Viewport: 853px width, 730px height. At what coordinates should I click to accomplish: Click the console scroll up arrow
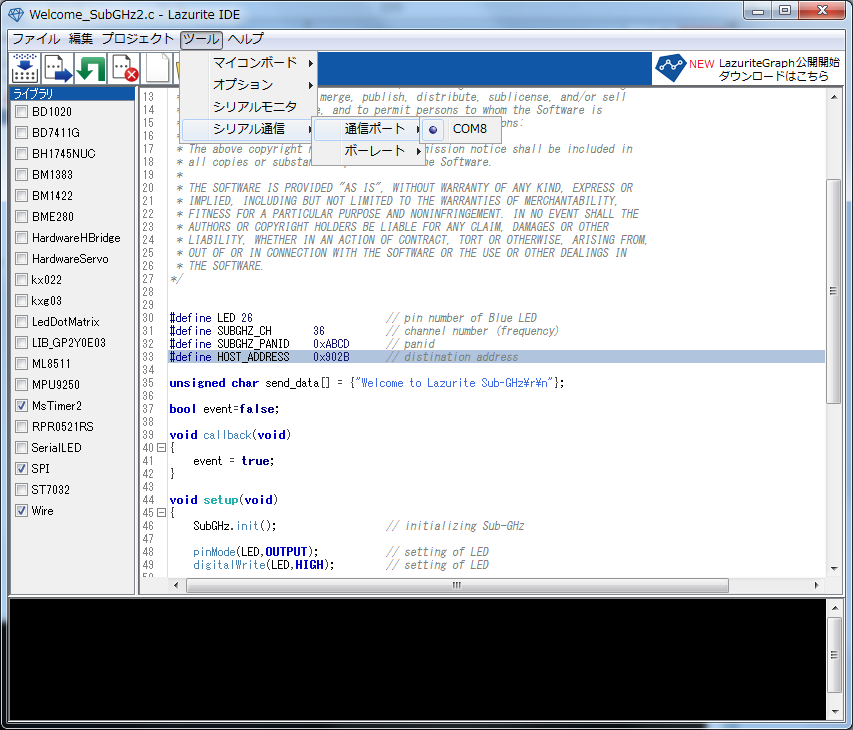click(835, 607)
